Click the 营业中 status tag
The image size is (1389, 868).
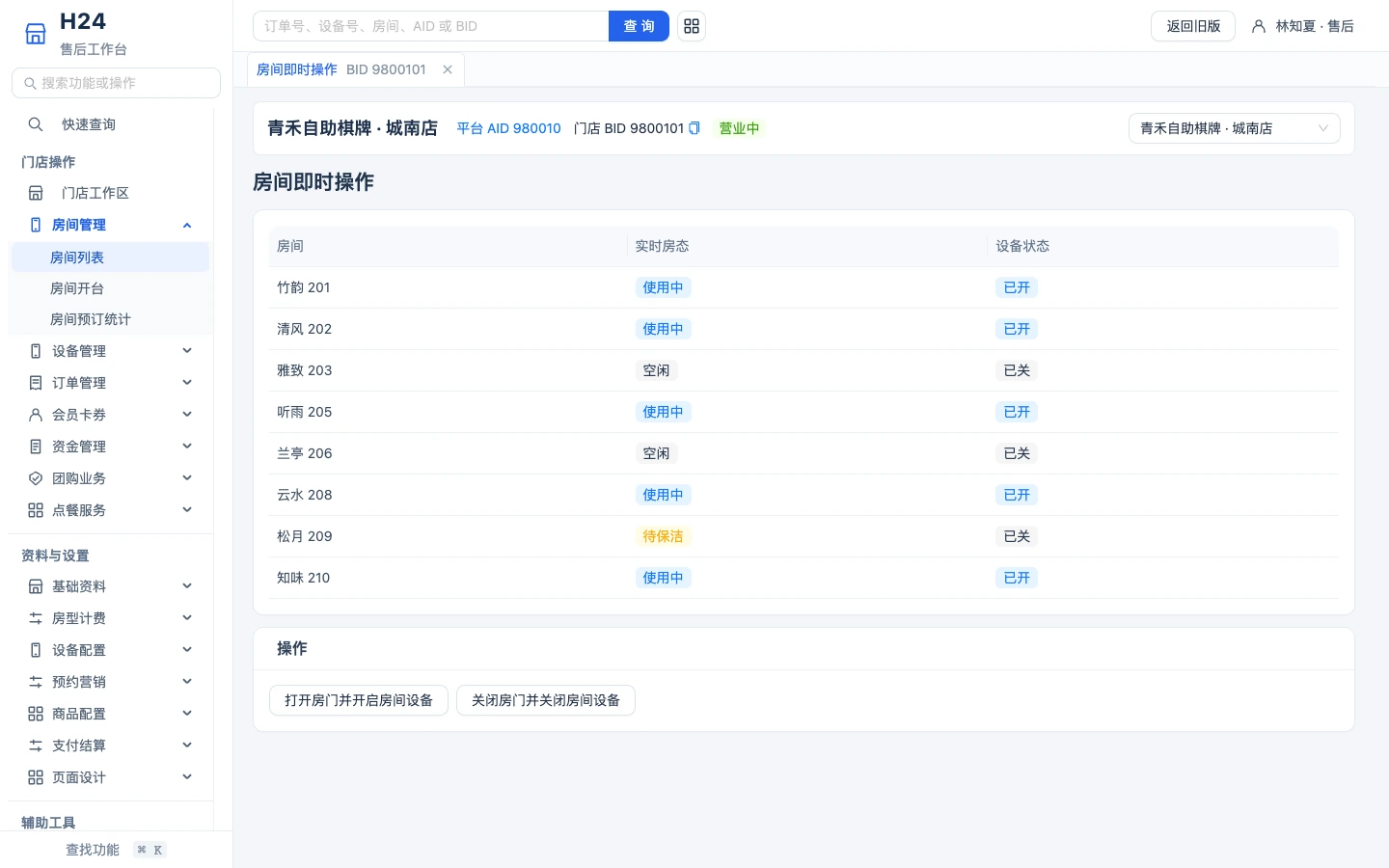click(739, 128)
